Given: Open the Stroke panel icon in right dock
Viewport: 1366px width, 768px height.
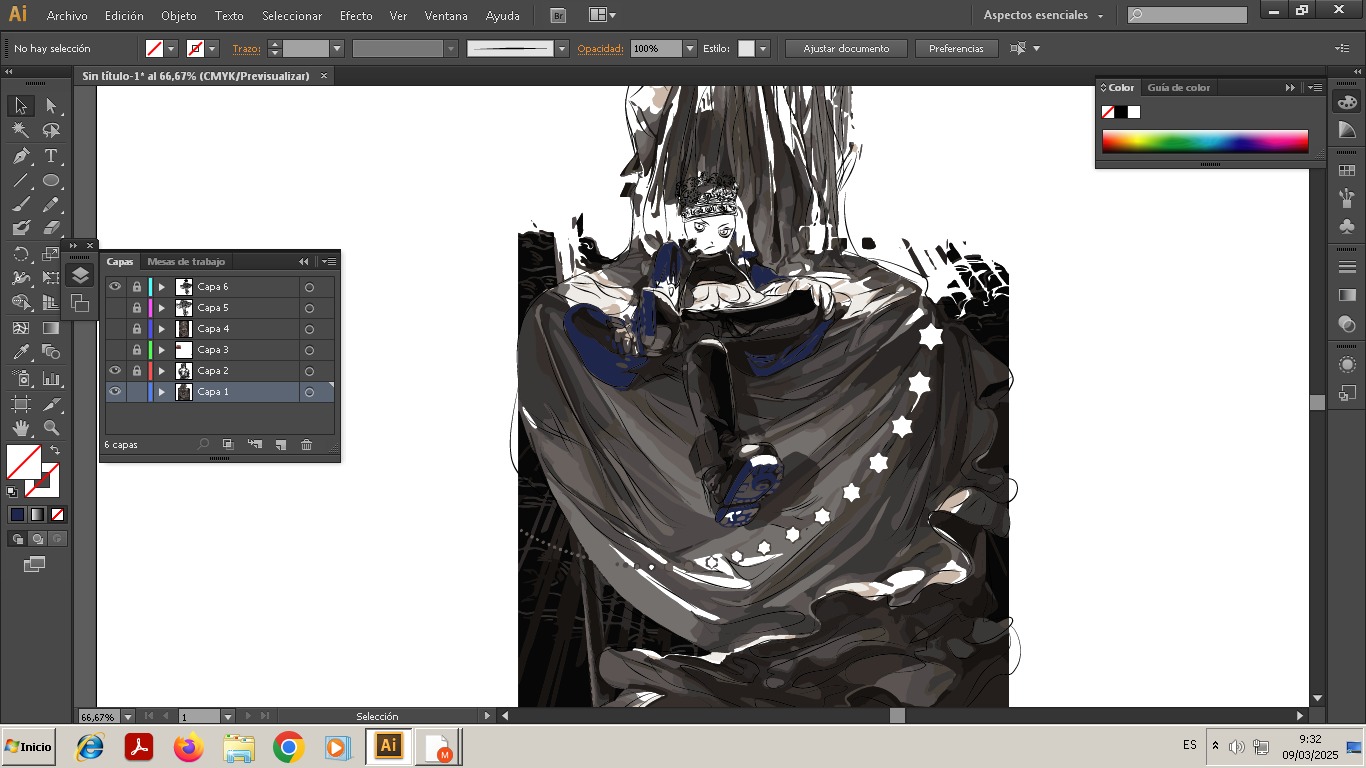Looking at the screenshot, I should click(1347, 267).
